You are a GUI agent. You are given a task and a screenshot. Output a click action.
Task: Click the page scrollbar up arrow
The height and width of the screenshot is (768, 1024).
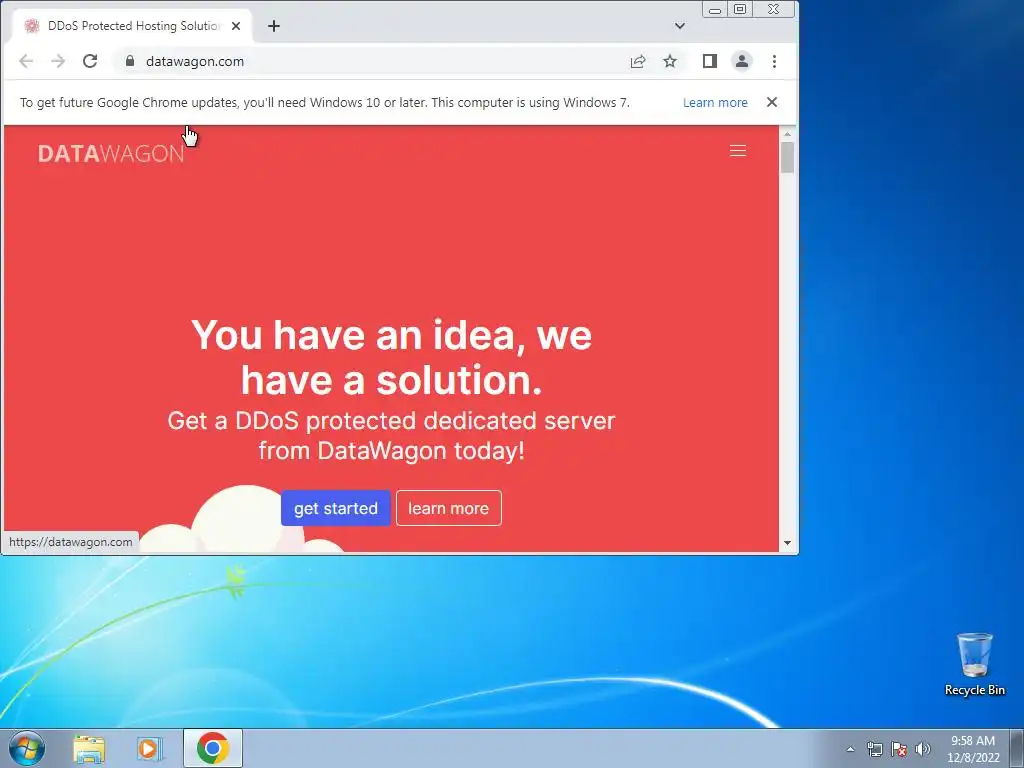tap(787, 134)
